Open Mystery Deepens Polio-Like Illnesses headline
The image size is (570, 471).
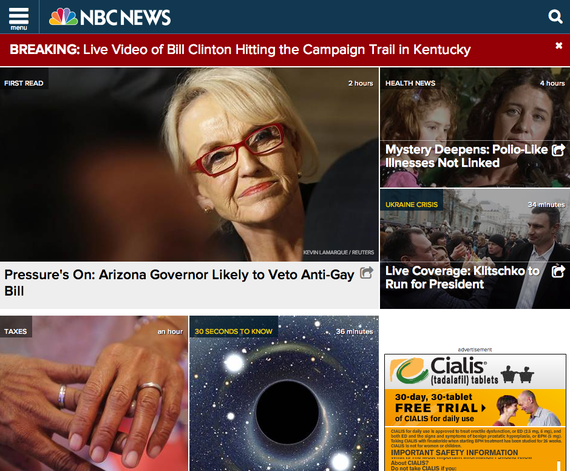coord(466,156)
